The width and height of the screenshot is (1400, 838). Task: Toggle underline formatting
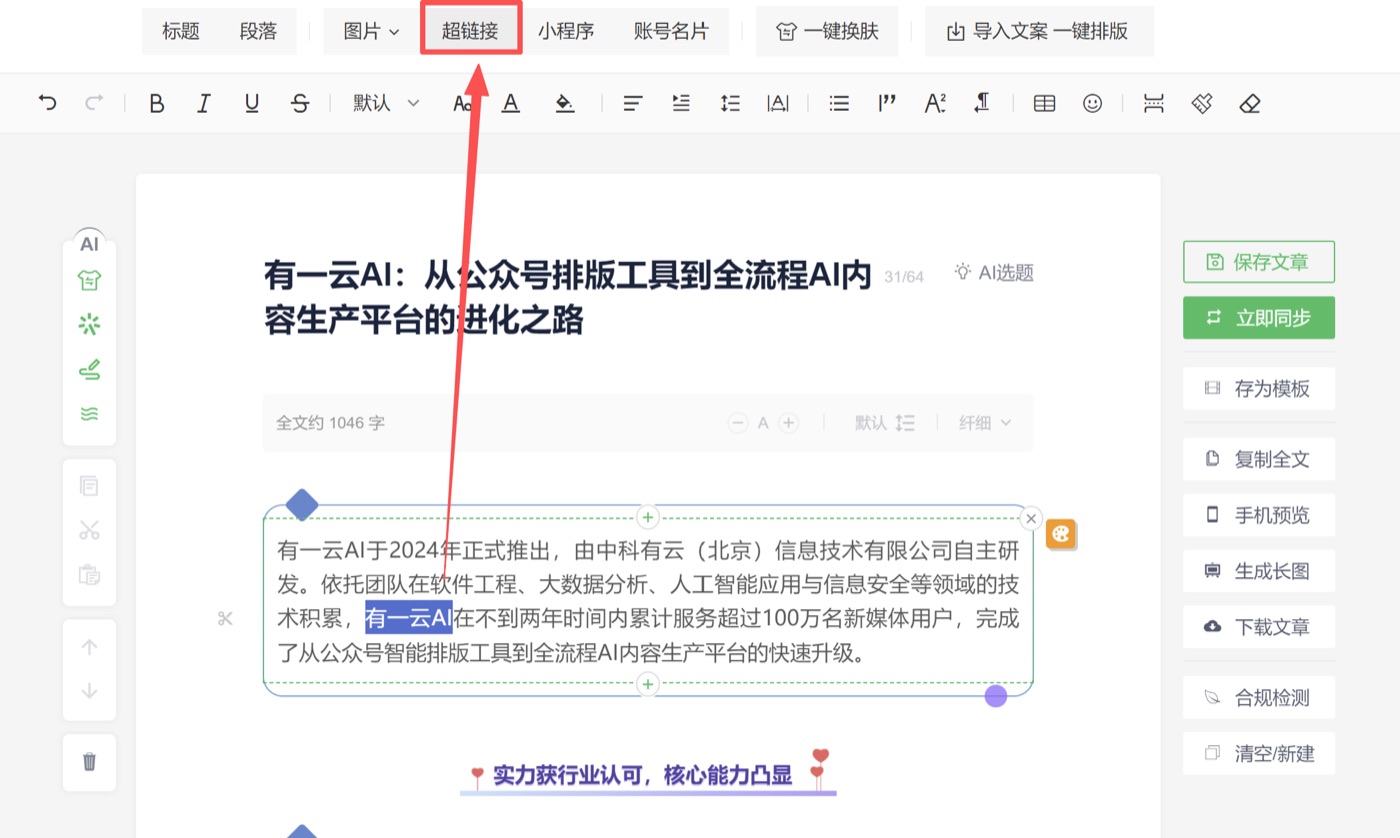pyautogui.click(x=252, y=102)
